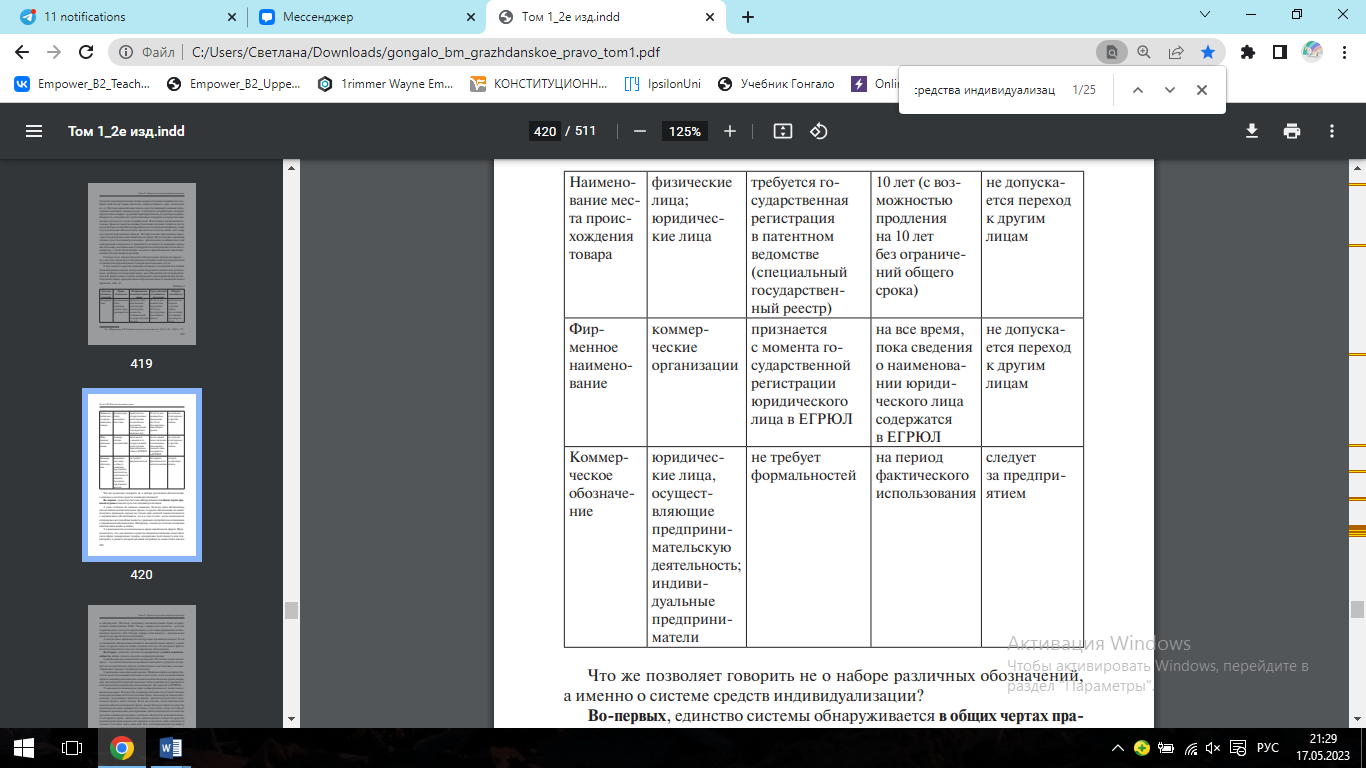The width and height of the screenshot is (1366, 768).
Task: Click the bold text 'Во-первых'
Action: (x=627, y=717)
